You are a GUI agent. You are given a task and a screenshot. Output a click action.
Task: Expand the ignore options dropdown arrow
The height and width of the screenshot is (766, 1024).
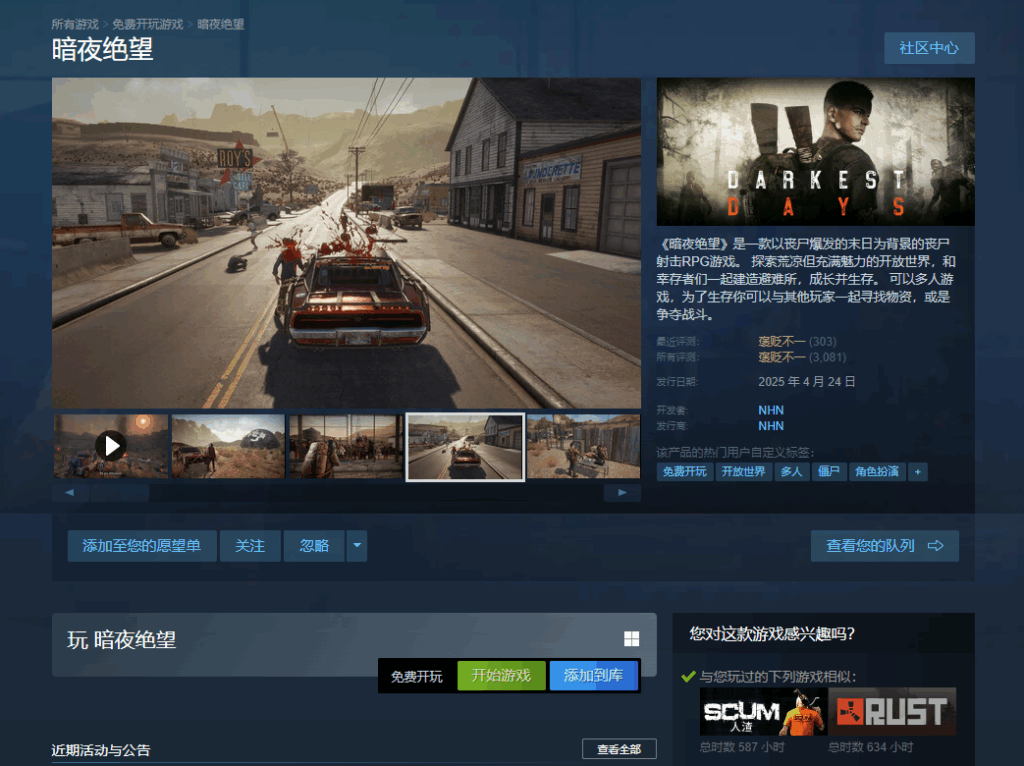pos(357,546)
